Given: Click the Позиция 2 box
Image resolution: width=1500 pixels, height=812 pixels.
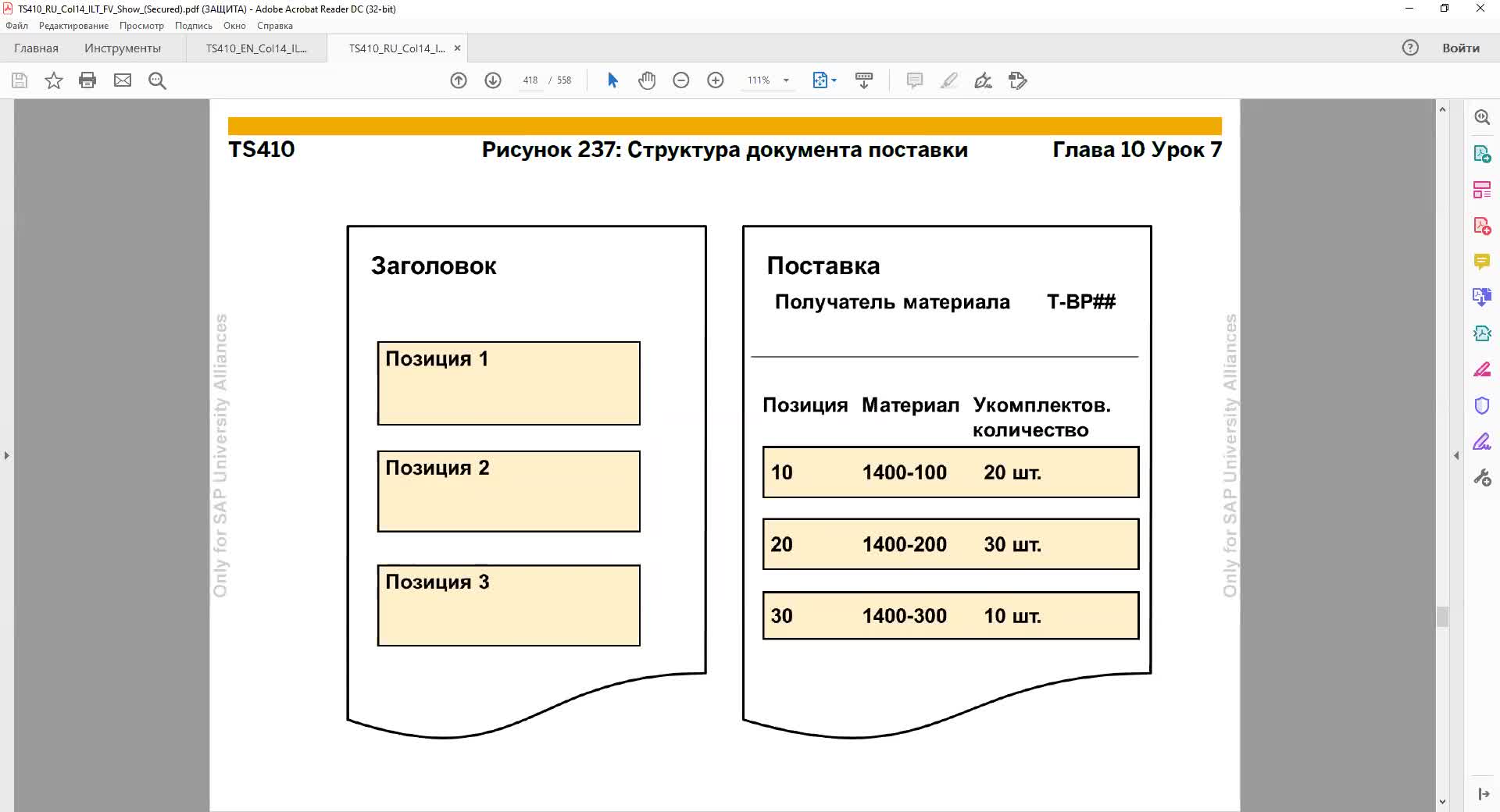Looking at the screenshot, I should pyautogui.click(x=509, y=491).
